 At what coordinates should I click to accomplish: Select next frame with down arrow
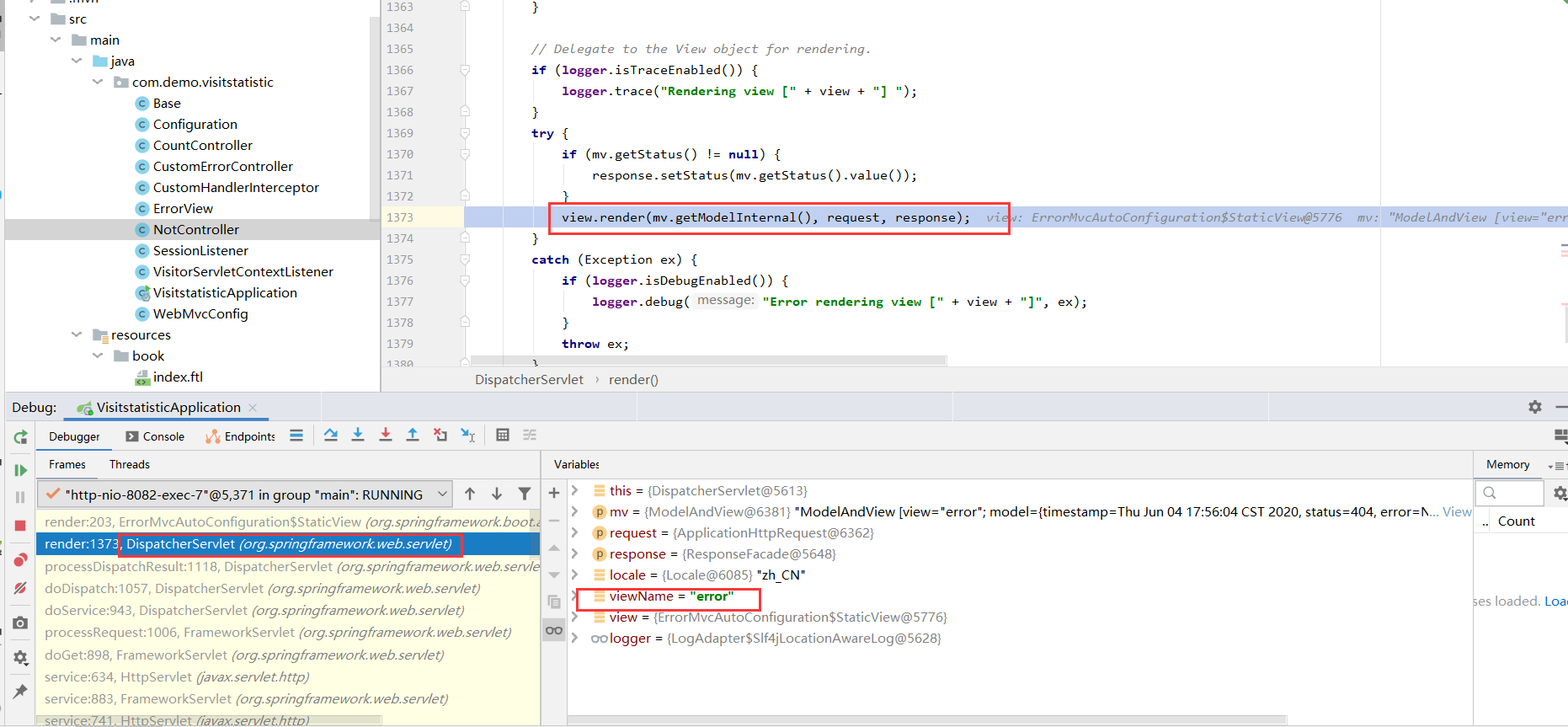pyautogui.click(x=497, y=494)
